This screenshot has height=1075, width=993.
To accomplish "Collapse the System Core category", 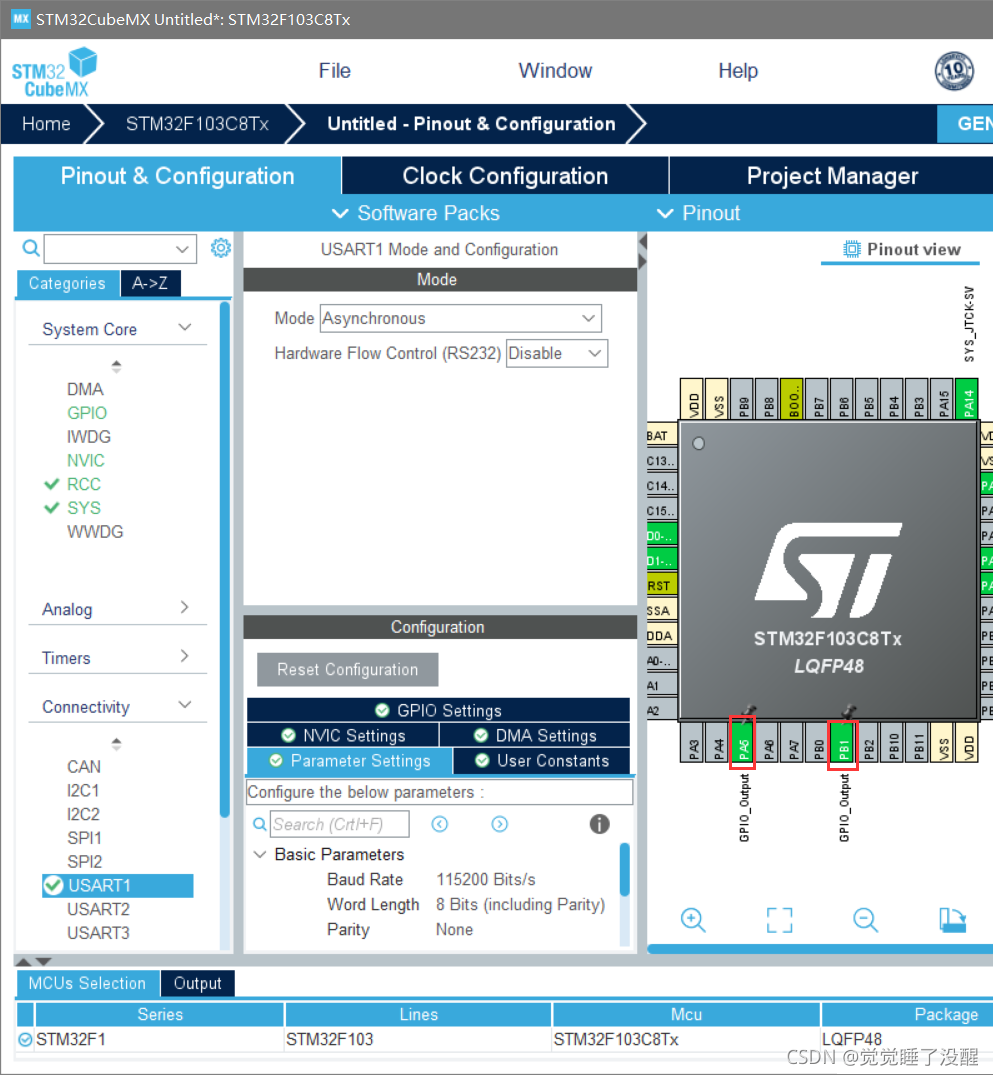I will pos(184,328).
